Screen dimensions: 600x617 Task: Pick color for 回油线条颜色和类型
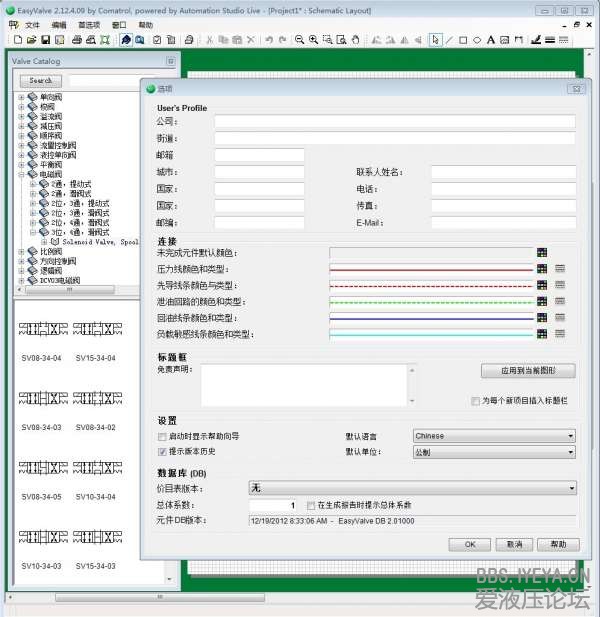click(541, 317)
